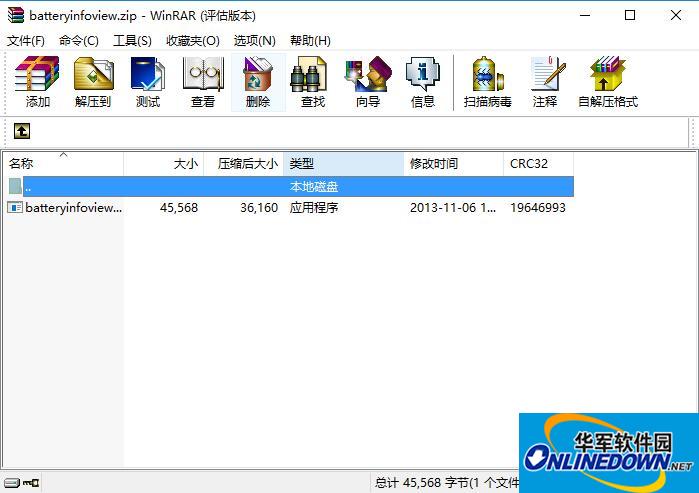Image resolution: width=699 pixels, height=493 pixels.
Task: Click the 解压到 (Extract To) icon
Action: 93,82
